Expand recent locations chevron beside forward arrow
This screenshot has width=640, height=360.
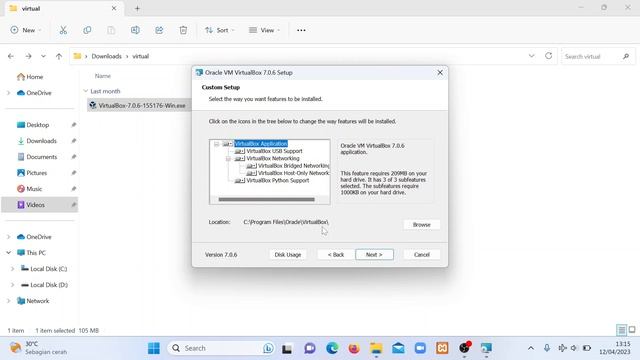[x=43, y=56]
